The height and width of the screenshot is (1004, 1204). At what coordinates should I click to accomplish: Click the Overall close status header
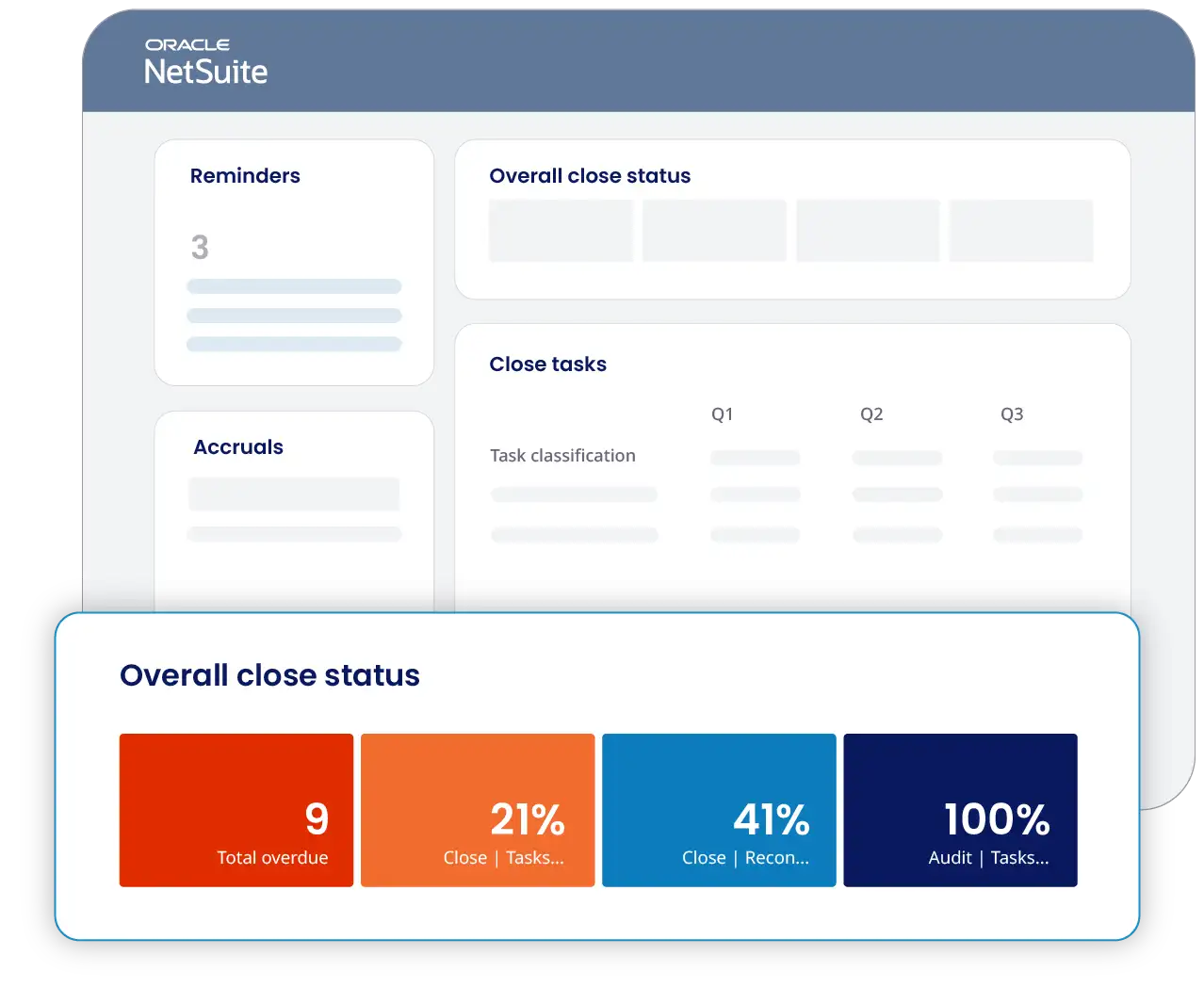pyautogui.click(x=590, y=175)
